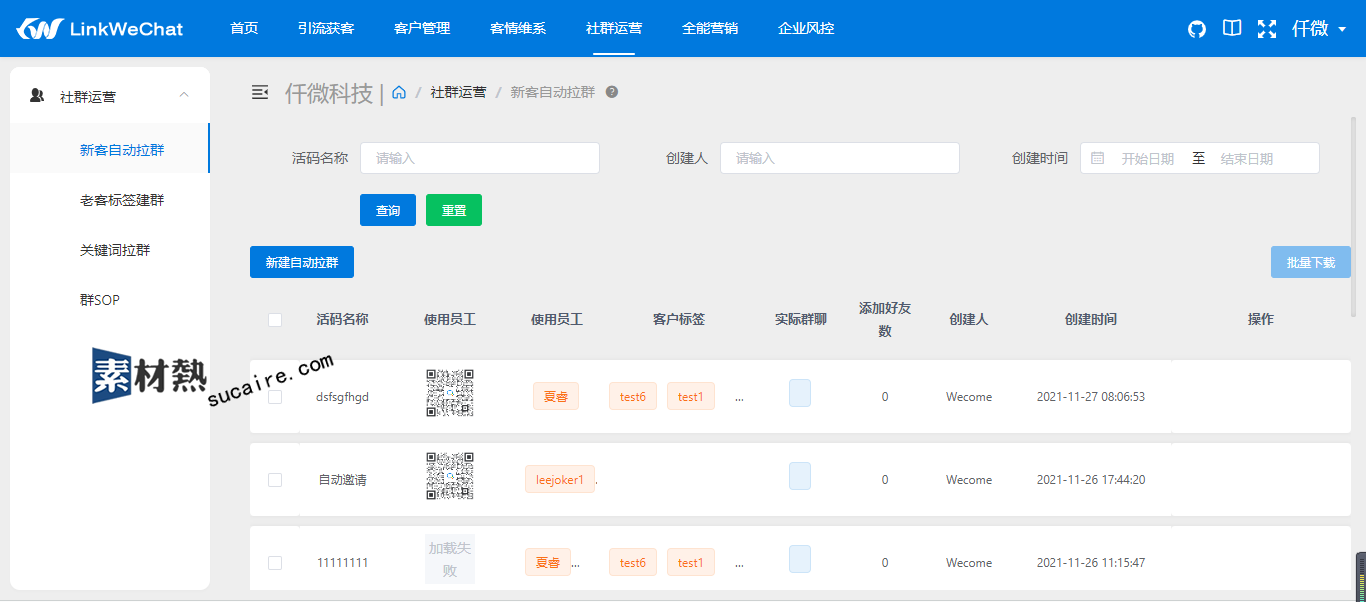Open the GitHub repository icon

pyautogui.click(x=1197, y=29)
